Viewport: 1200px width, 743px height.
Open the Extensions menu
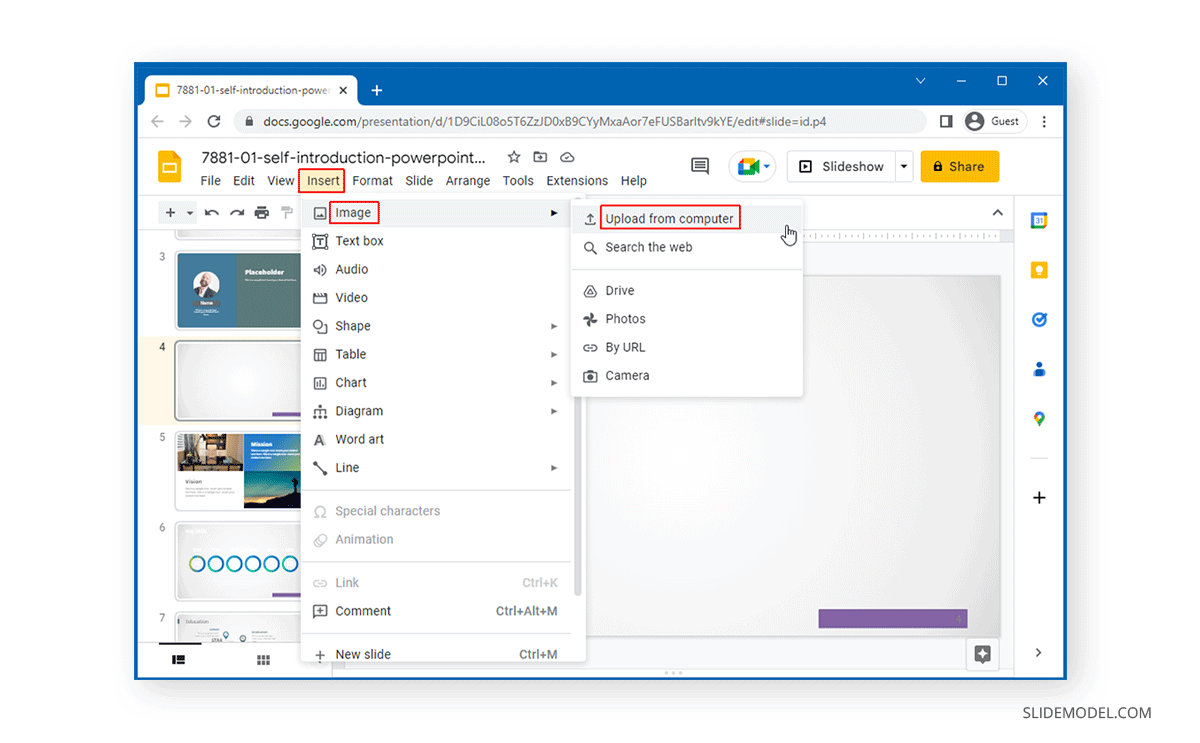click(x=577, y=181)
